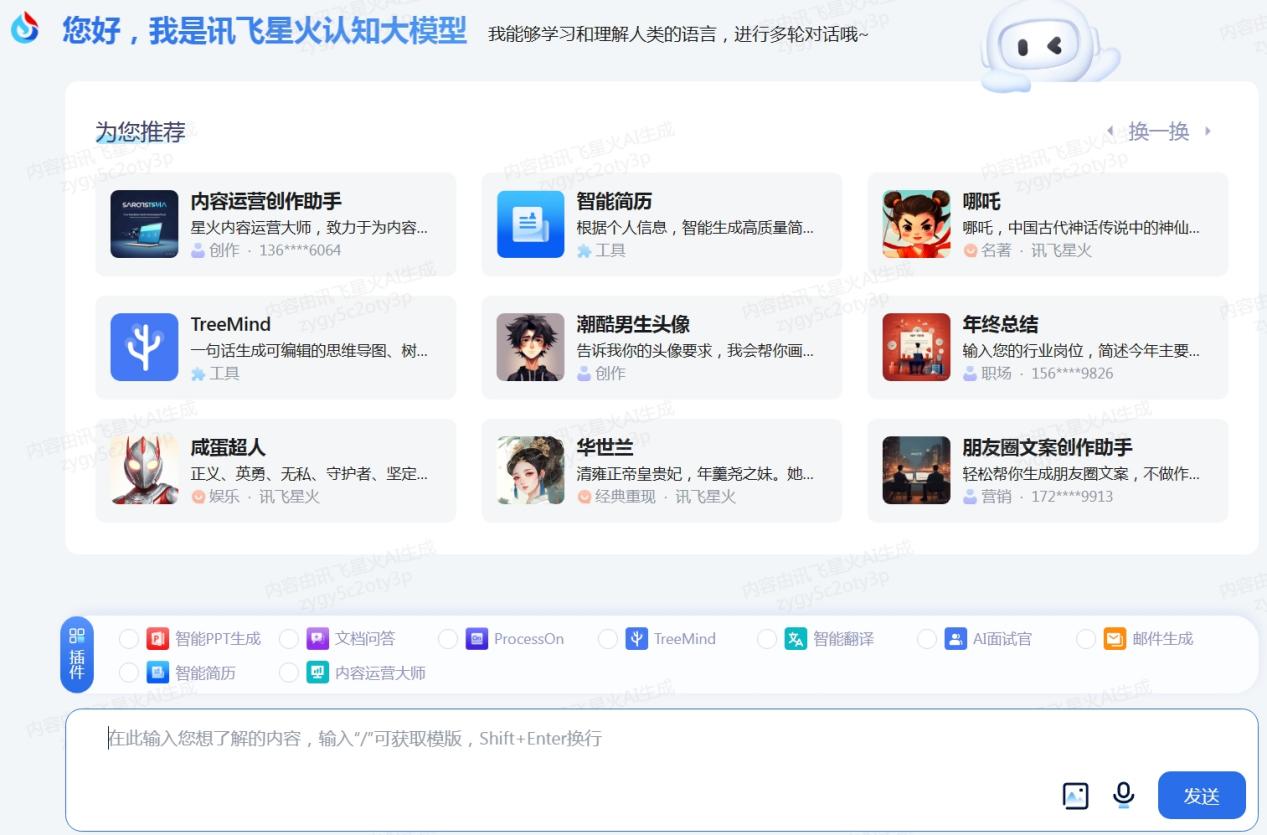Click the ProcessOn plugin icon
The height and width of the screenshot is (835, 1267).
click(x=477, y=639)
